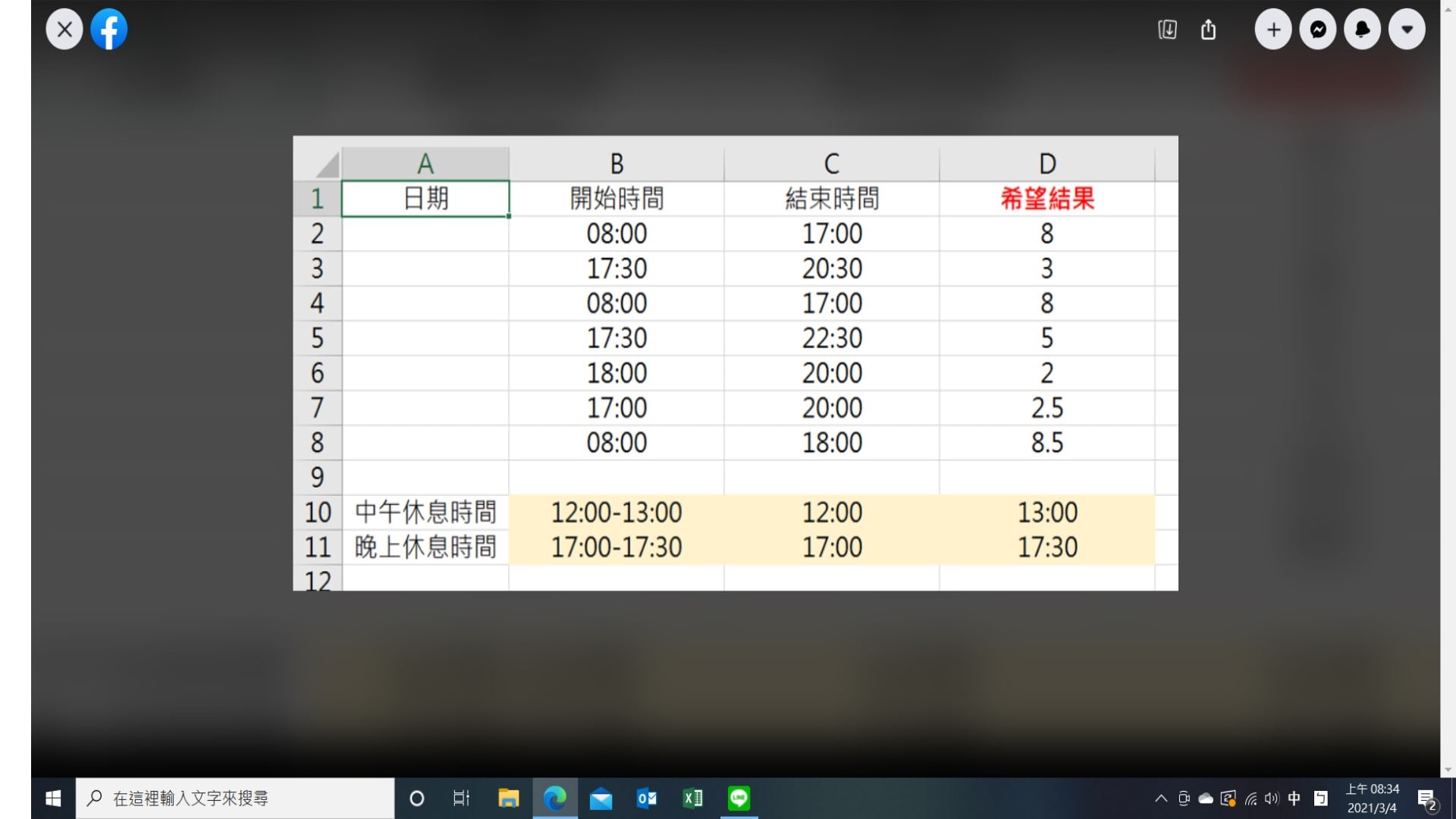Click the spreadsheet photo image
This screenshot has width=1456, height=819.
pos(736,363)
